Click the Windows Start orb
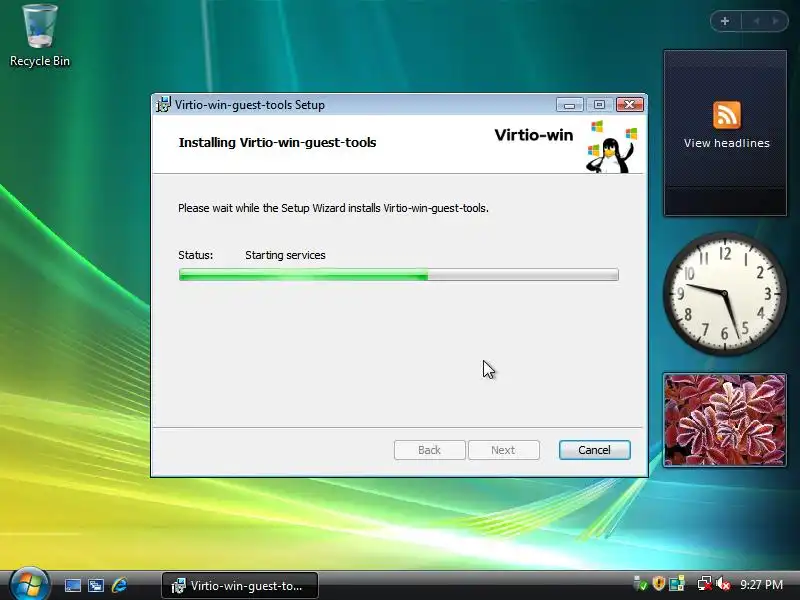The height and width of the screenshot is (600, 800). click(29, 584)
